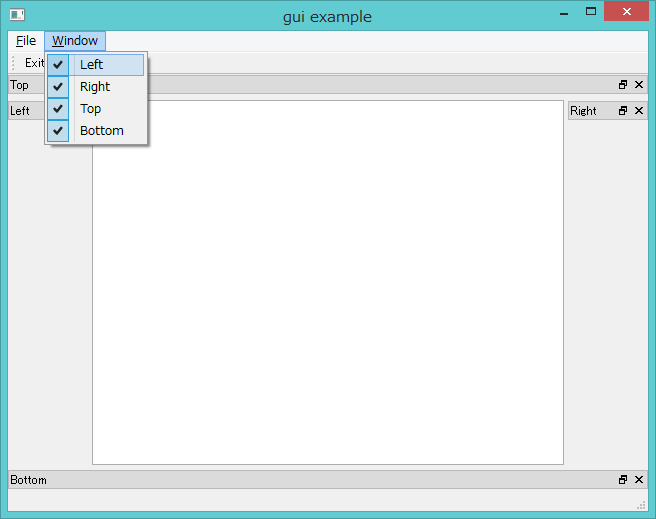Image resolution: width=656 pixels, height=519 pixels.
Task: Close the Bottom dock panel
Action: tap(639, 480)
